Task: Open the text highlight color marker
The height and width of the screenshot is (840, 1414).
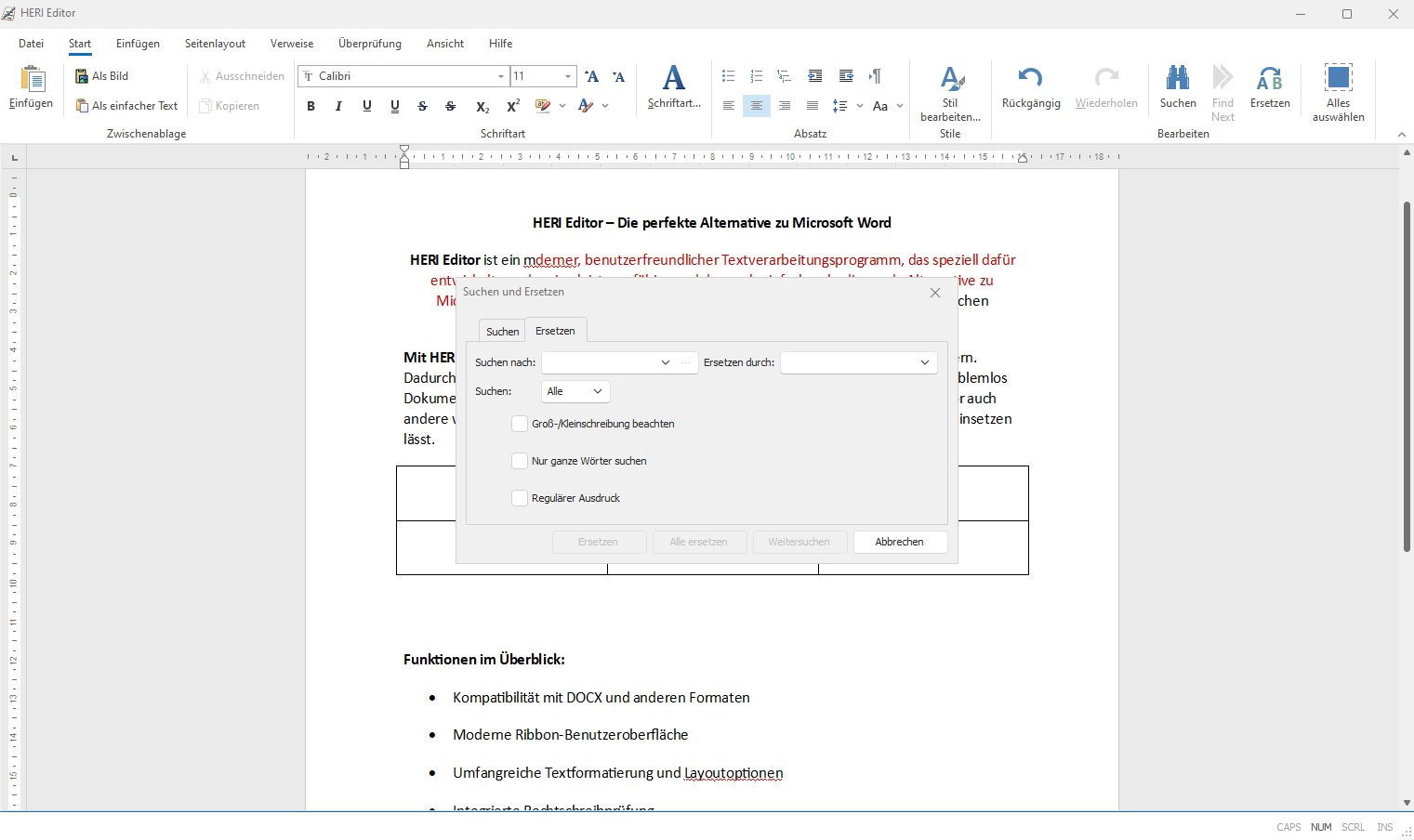Action: click(x=543, y=106)
